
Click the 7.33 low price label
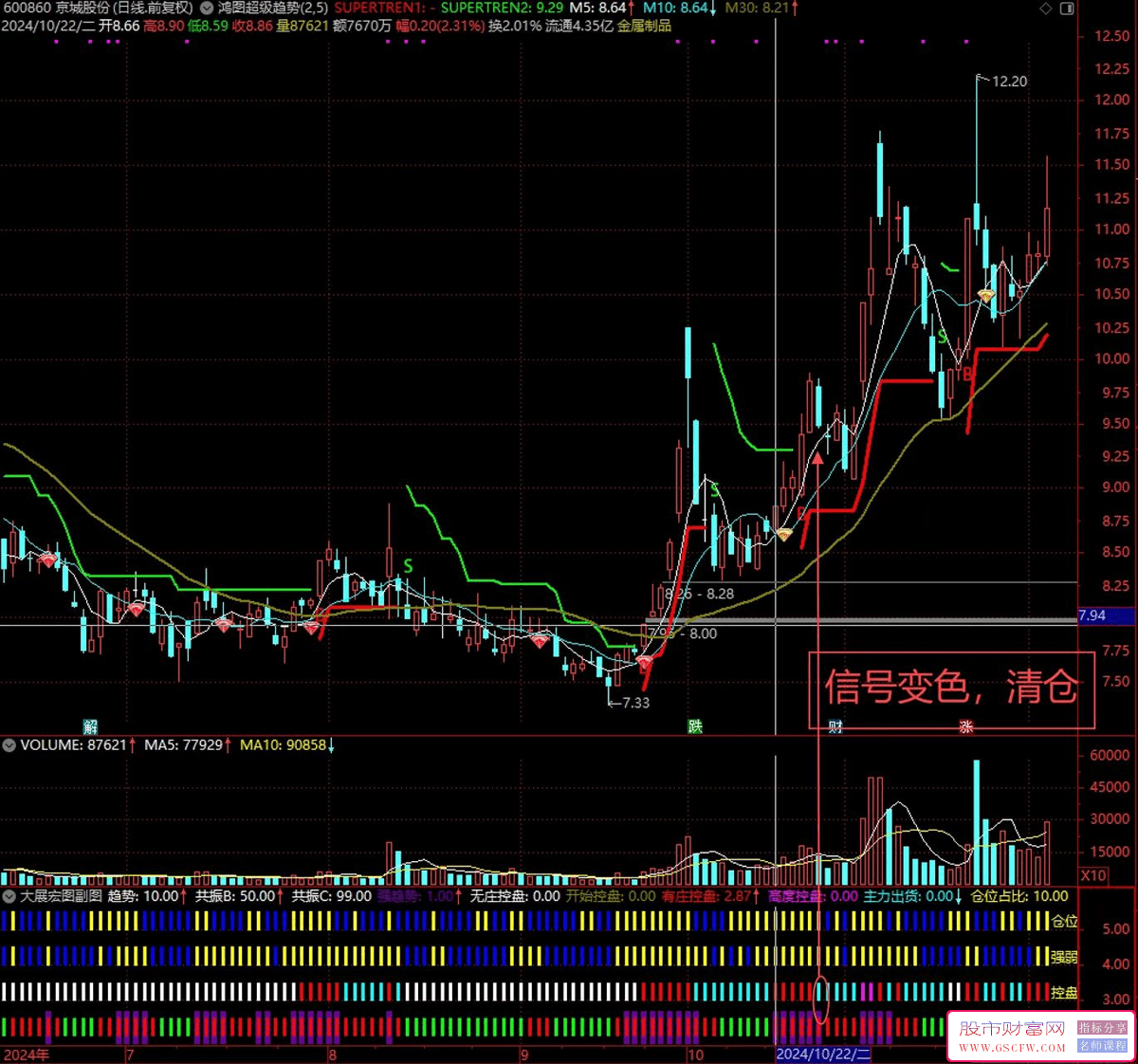tap(635, 703)
